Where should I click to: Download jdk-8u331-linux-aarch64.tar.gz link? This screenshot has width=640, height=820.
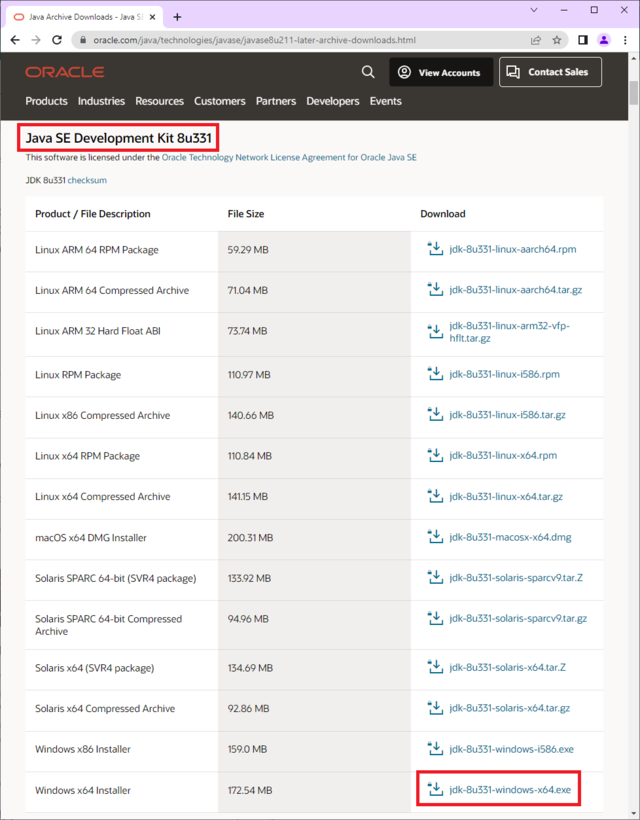pos(516,290)
